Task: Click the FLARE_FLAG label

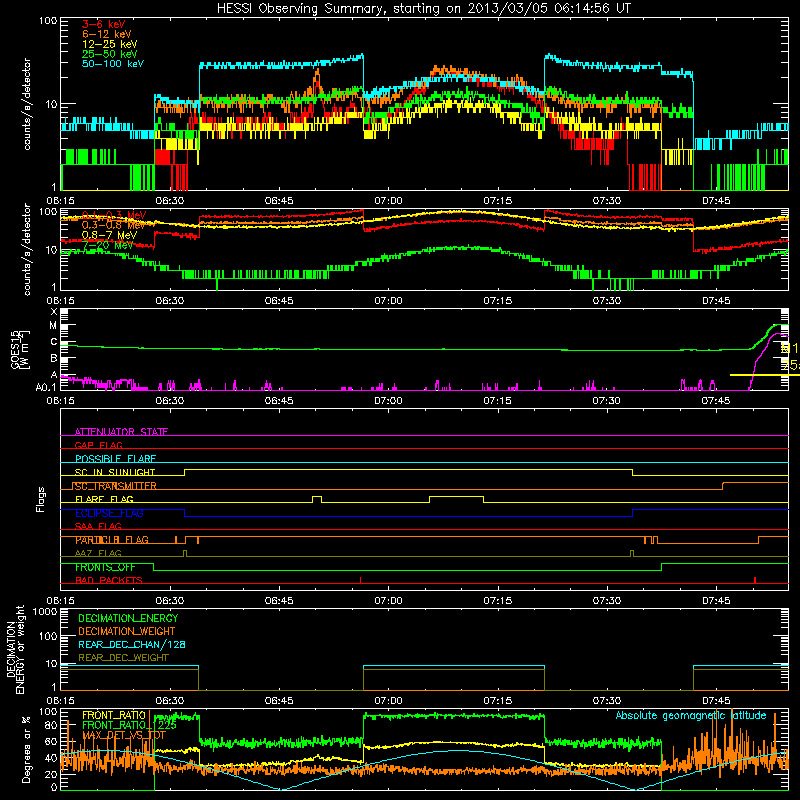Action: click(x=104, y=499)
